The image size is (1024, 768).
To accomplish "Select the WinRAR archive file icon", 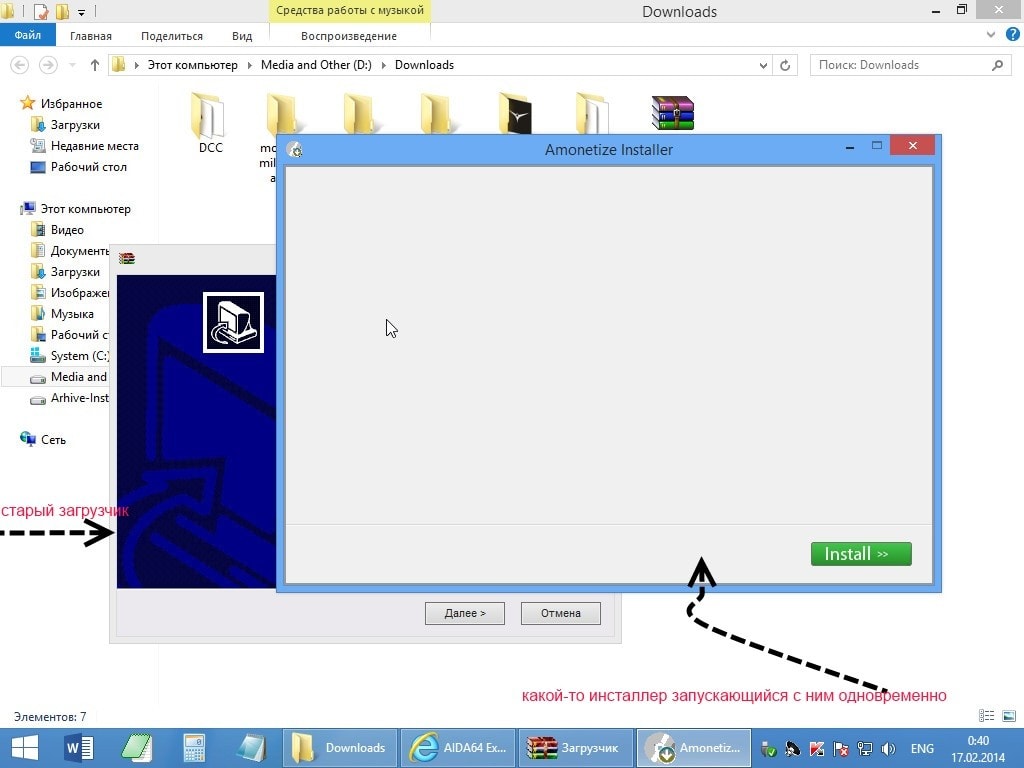I will pyautogui.click(x=673, y=113).
